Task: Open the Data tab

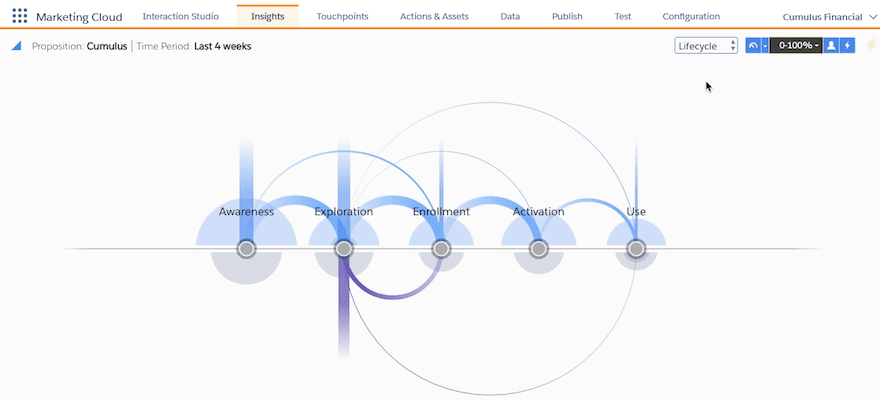Action: [510, 16]
